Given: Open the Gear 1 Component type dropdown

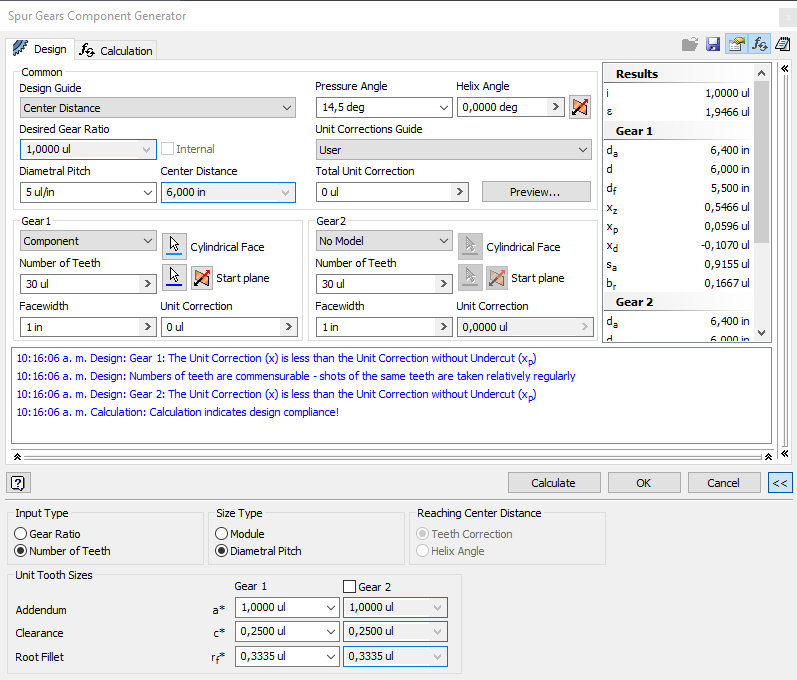Looking at the screenshot, I should pos(89,241).
